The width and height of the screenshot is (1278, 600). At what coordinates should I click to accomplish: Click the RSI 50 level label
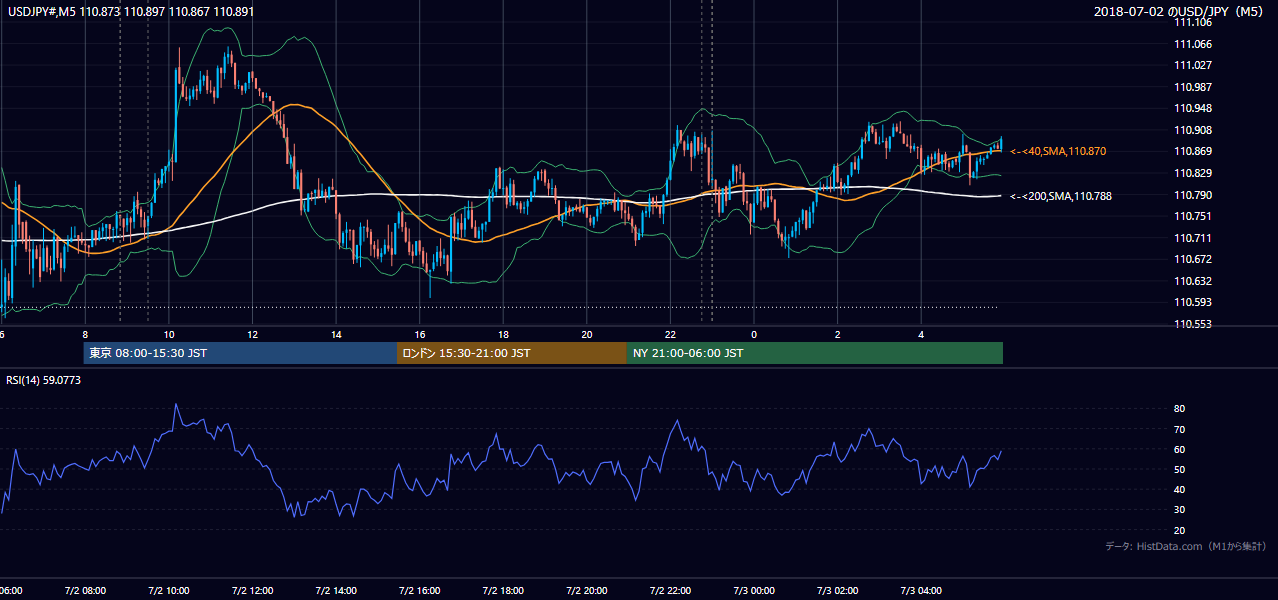coord(1180,469)
